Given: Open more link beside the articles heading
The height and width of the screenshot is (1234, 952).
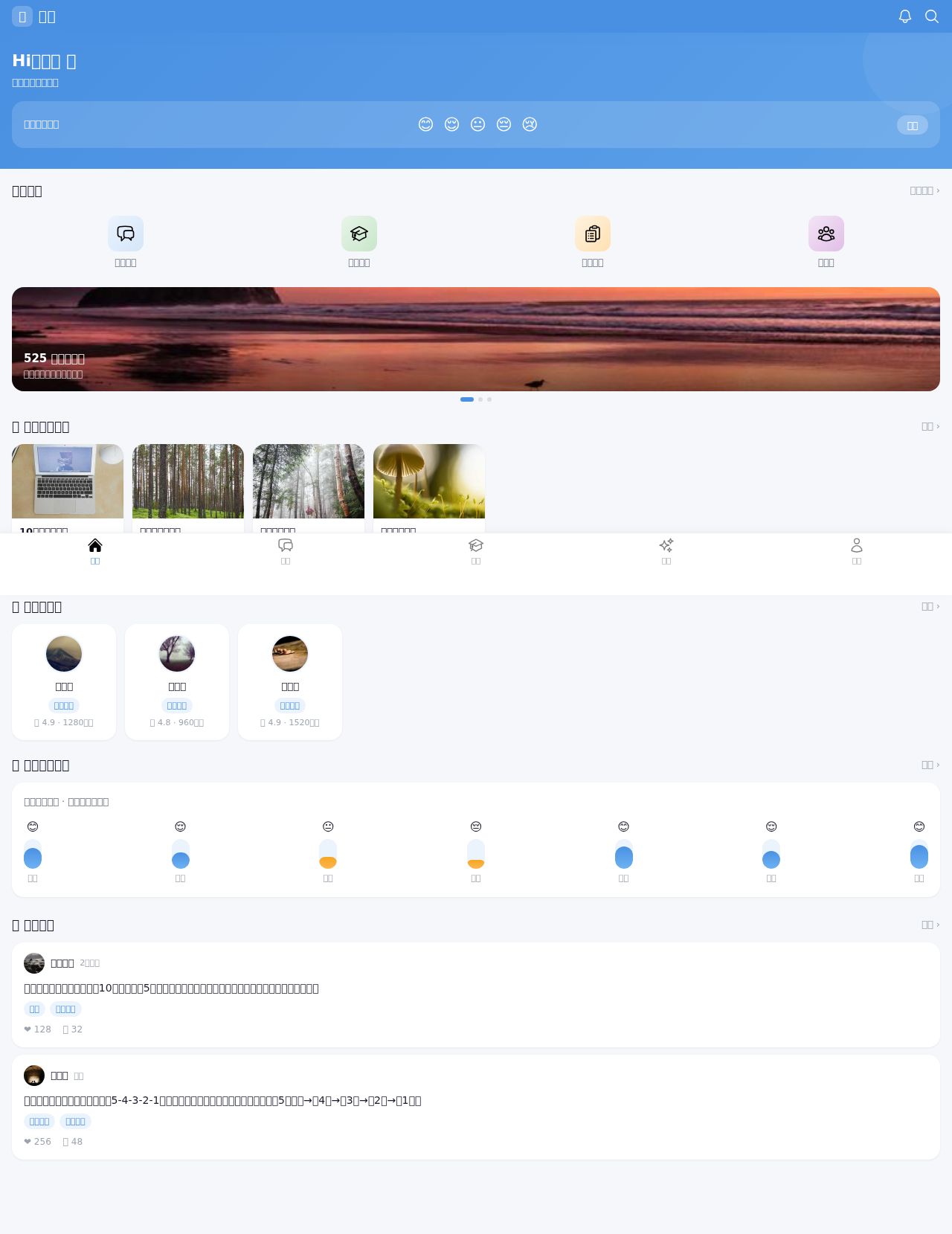Looking at the screenshot, I should pyautogui.click(x=930, y=426).
